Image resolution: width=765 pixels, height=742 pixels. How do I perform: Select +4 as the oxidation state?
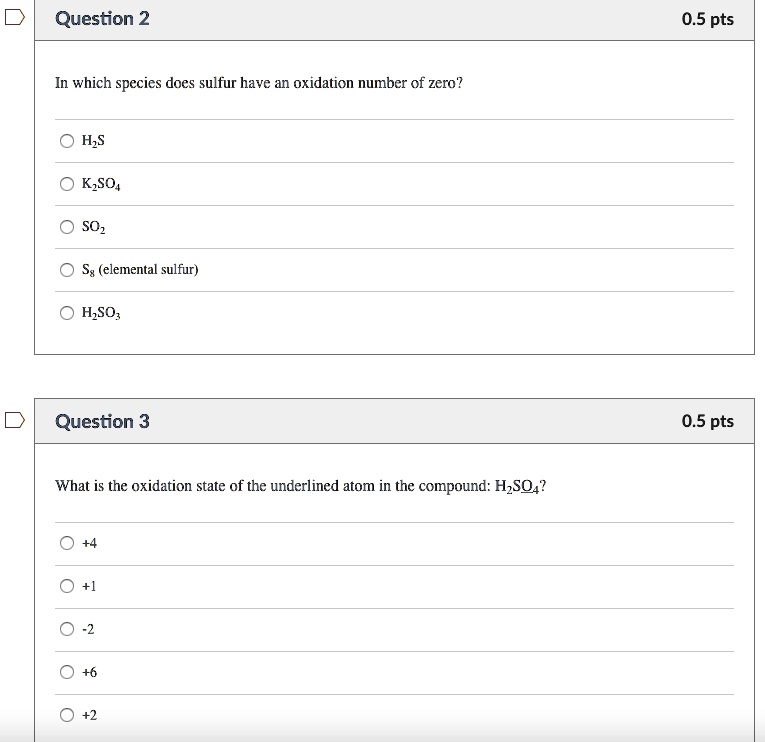tap(67, 543)
